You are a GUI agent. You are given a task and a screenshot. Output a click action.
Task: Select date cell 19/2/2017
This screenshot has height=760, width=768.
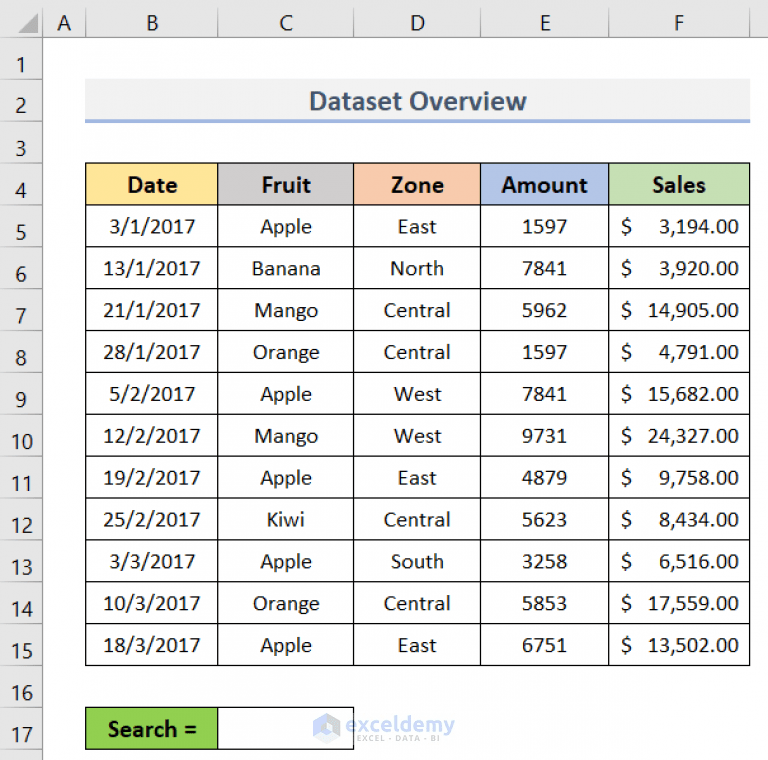[152, 477]
